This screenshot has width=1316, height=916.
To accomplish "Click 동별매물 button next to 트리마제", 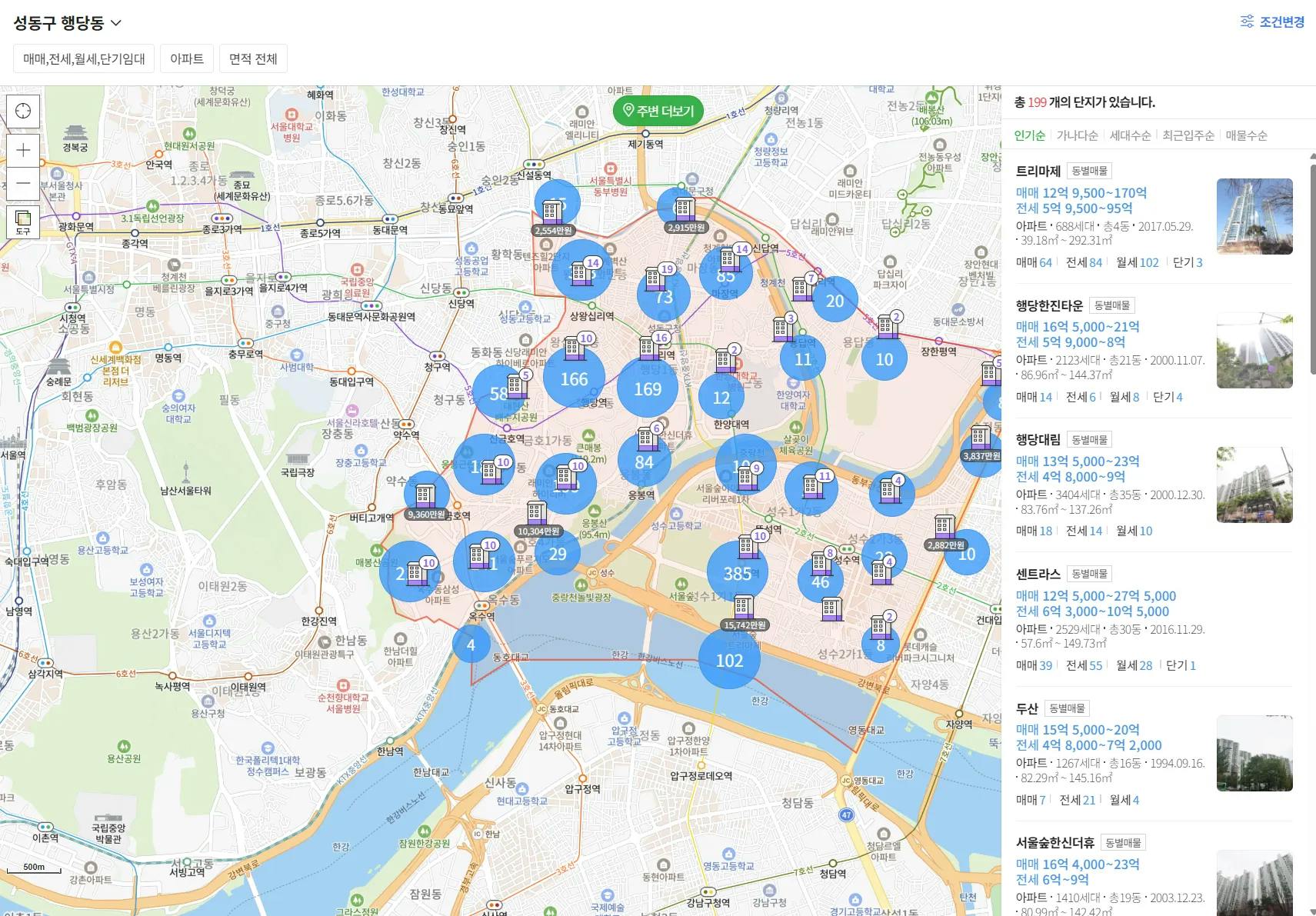I will 1089,171.
